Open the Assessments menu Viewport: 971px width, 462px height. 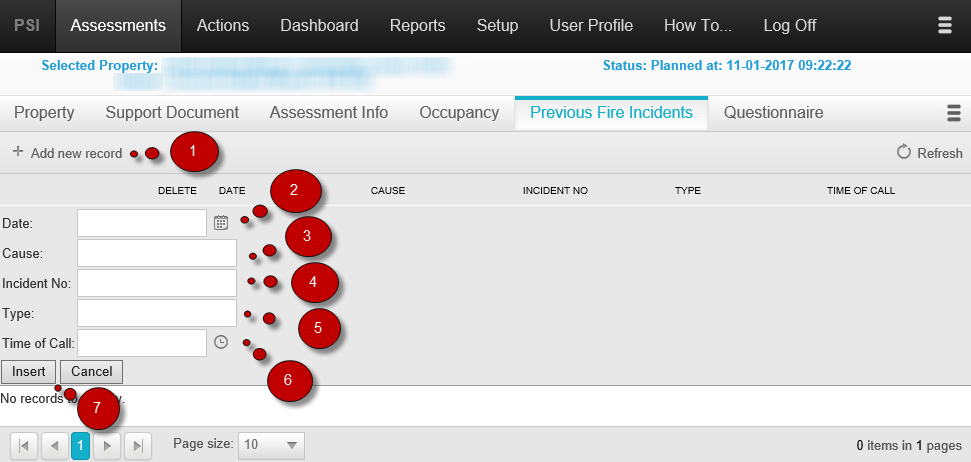118,25
